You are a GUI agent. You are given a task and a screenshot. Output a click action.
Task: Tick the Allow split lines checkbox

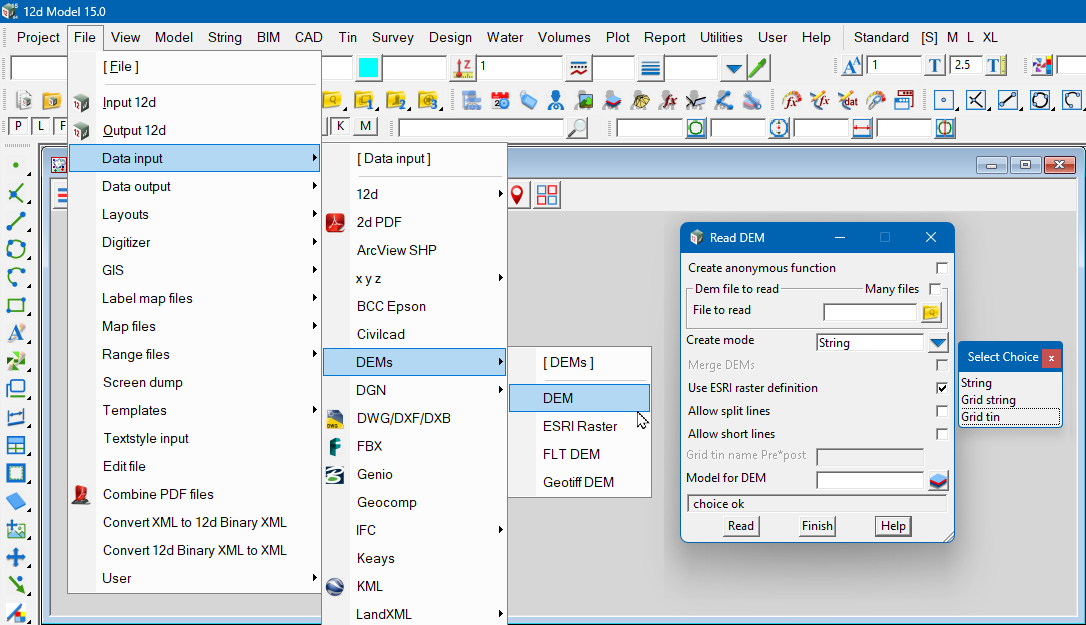941,411
